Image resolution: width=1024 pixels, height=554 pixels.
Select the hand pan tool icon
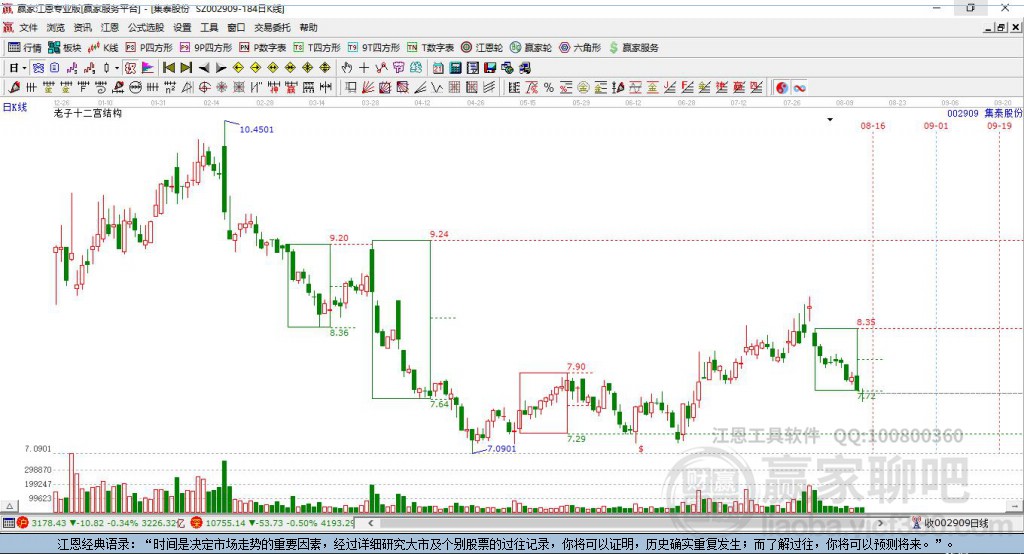pyautogui.click(x=346, y=68)
